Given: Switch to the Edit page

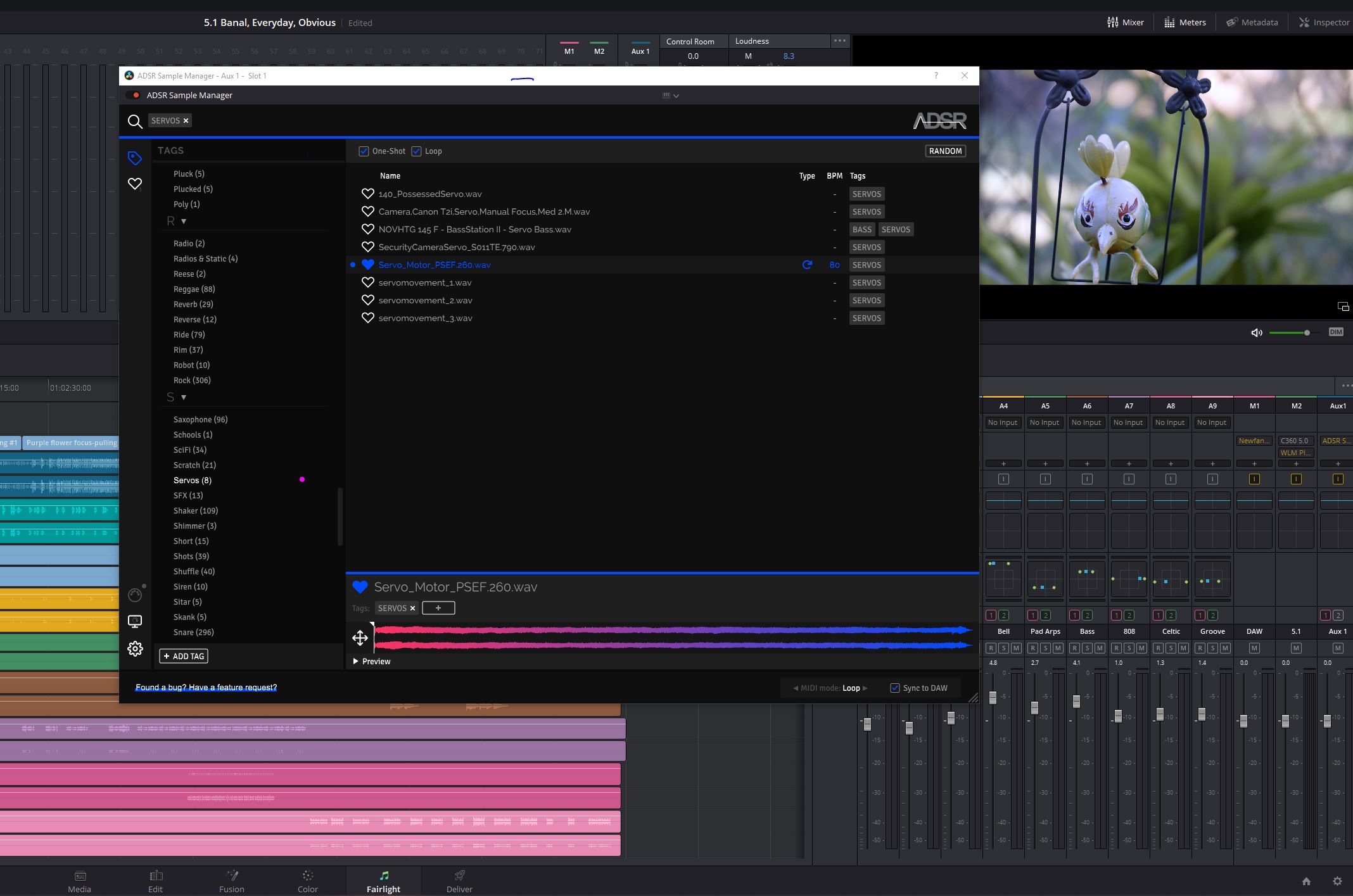Looking at the screenshot, I should [156, 881].
